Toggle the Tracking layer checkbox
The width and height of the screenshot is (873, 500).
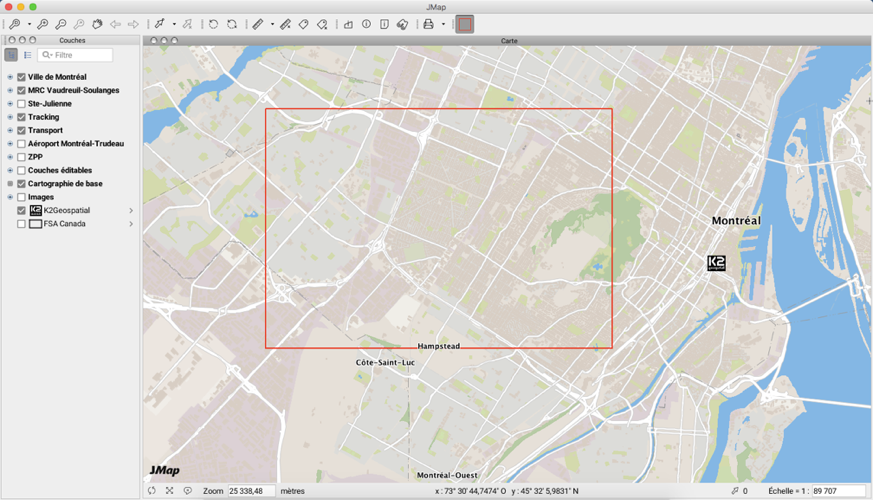21,117
